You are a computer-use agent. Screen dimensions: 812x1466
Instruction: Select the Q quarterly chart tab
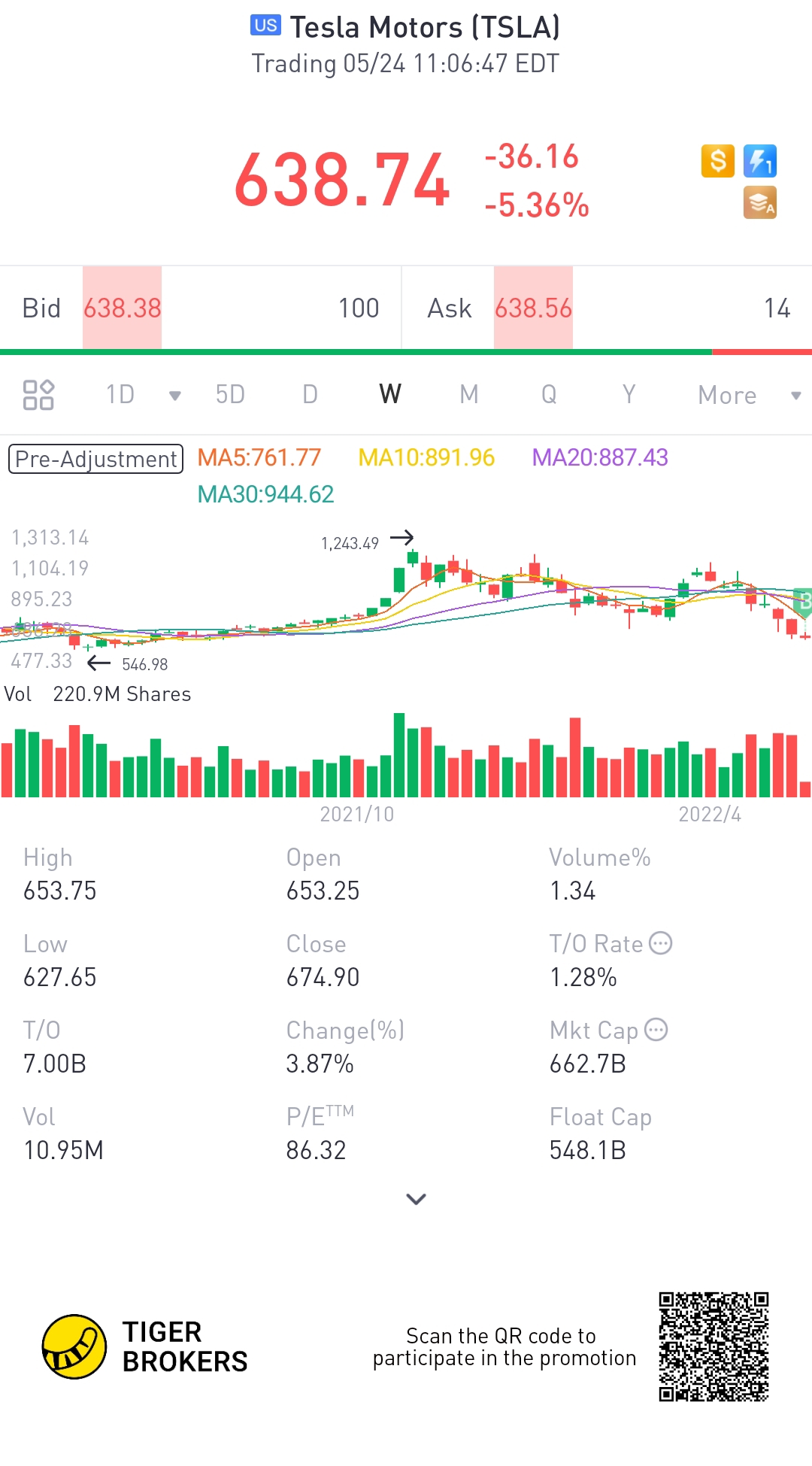(x=549, y=395)
